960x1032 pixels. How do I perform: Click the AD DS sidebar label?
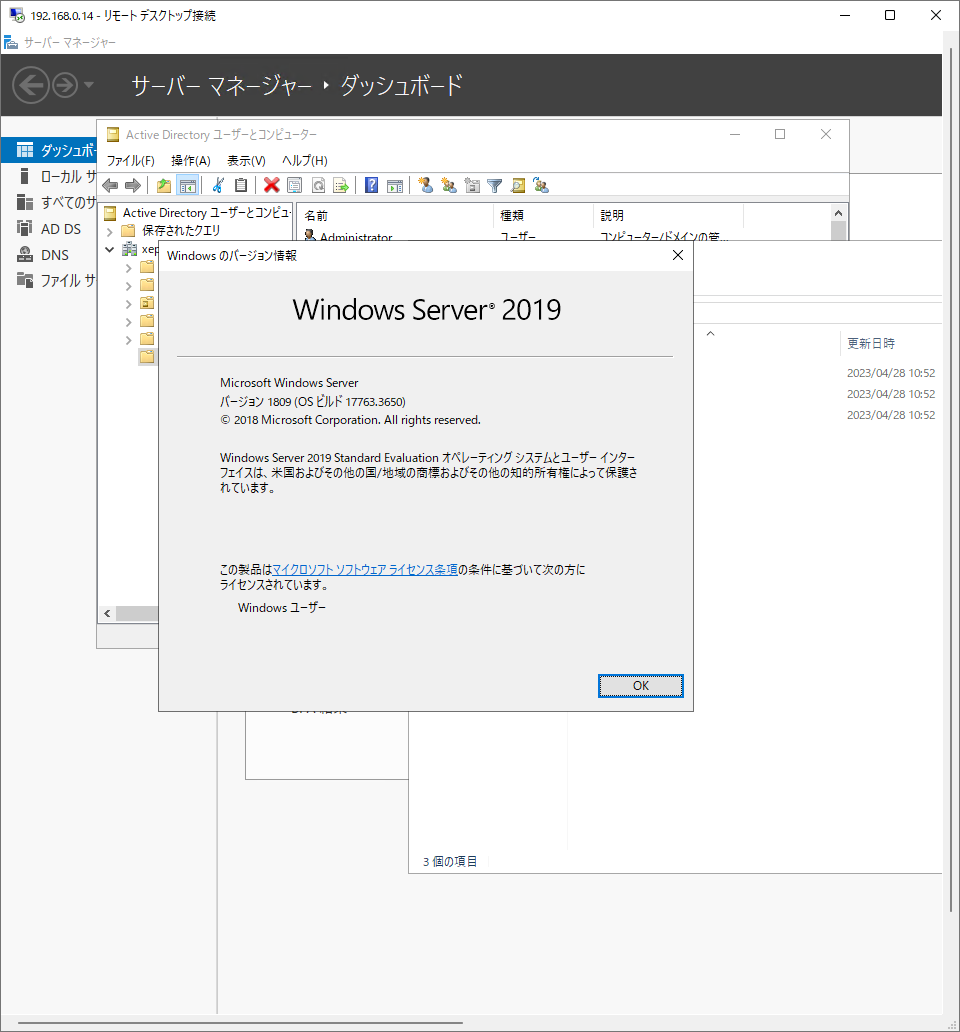pos(61,229)
